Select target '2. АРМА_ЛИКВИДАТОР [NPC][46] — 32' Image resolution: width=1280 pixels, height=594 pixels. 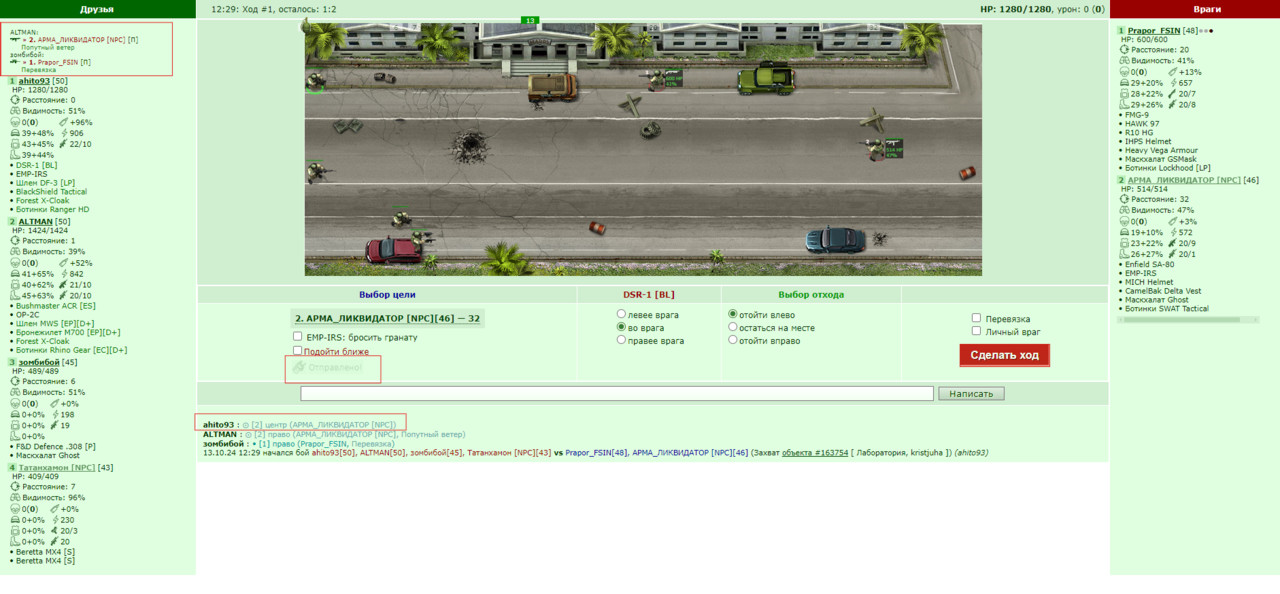387,318
